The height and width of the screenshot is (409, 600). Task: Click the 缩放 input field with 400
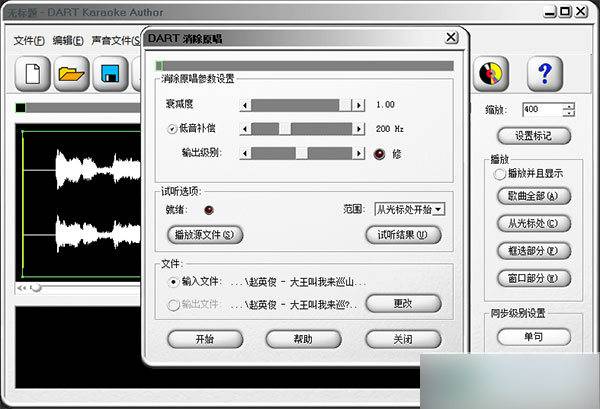pyautogui.click(x=540, y=109)
